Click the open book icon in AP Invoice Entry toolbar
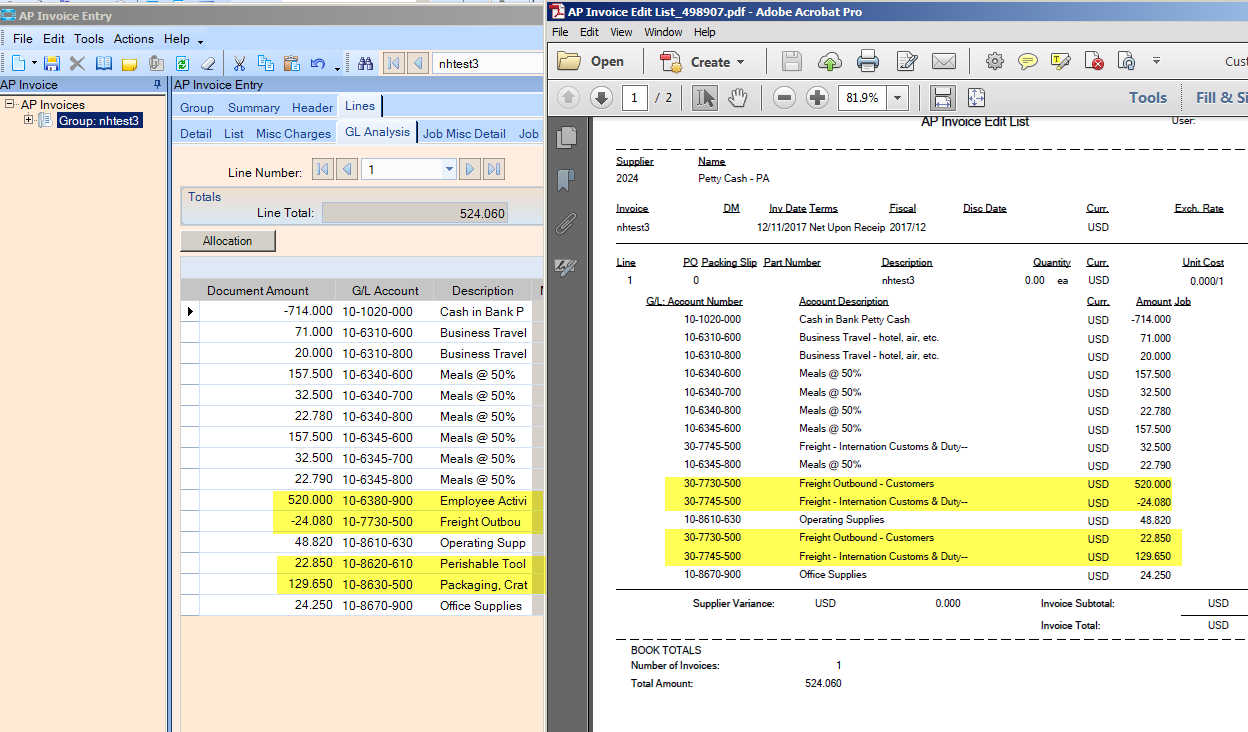 point(104,63)
